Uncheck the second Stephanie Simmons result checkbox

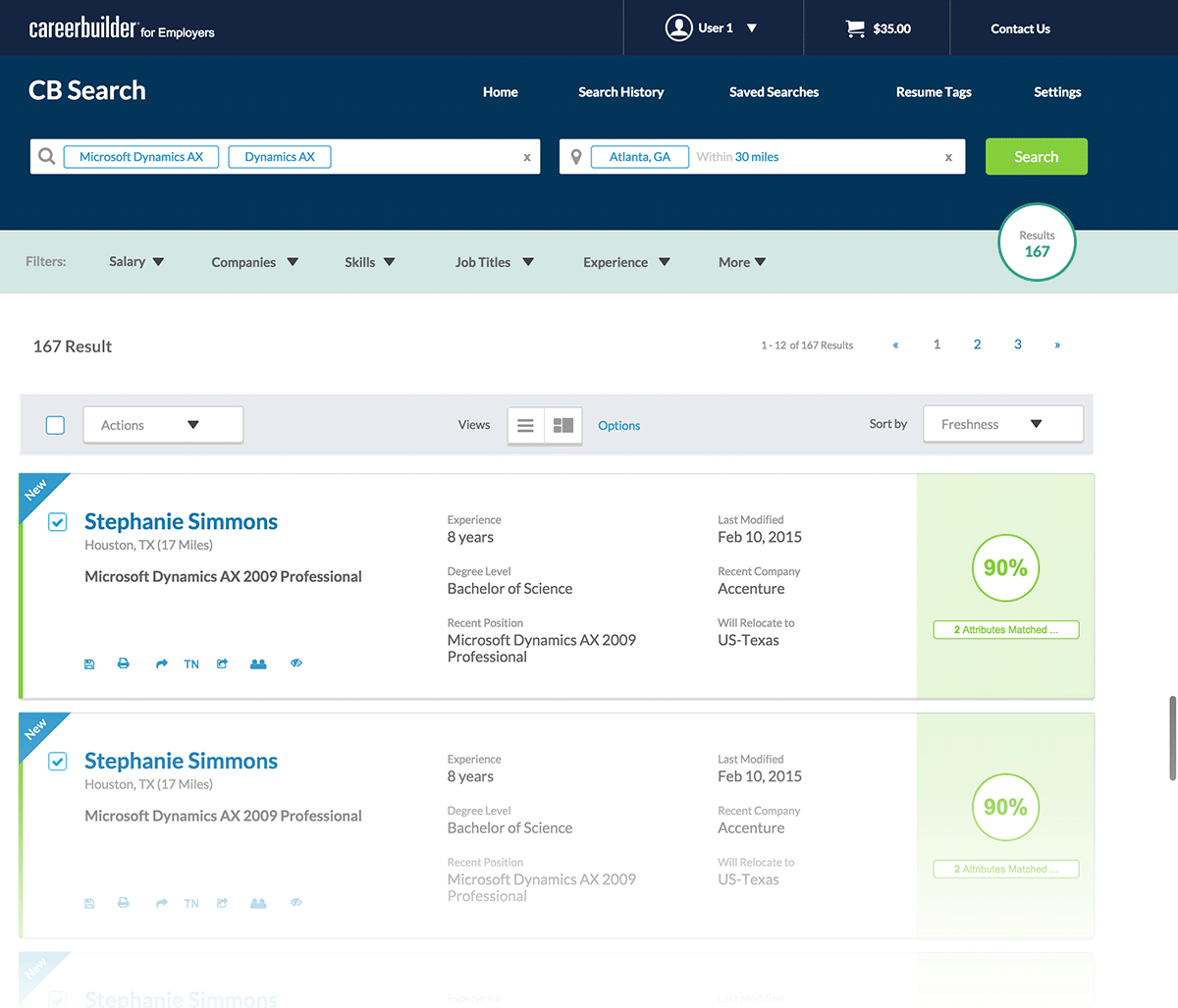pyautogui.click(x=57, y=761)
